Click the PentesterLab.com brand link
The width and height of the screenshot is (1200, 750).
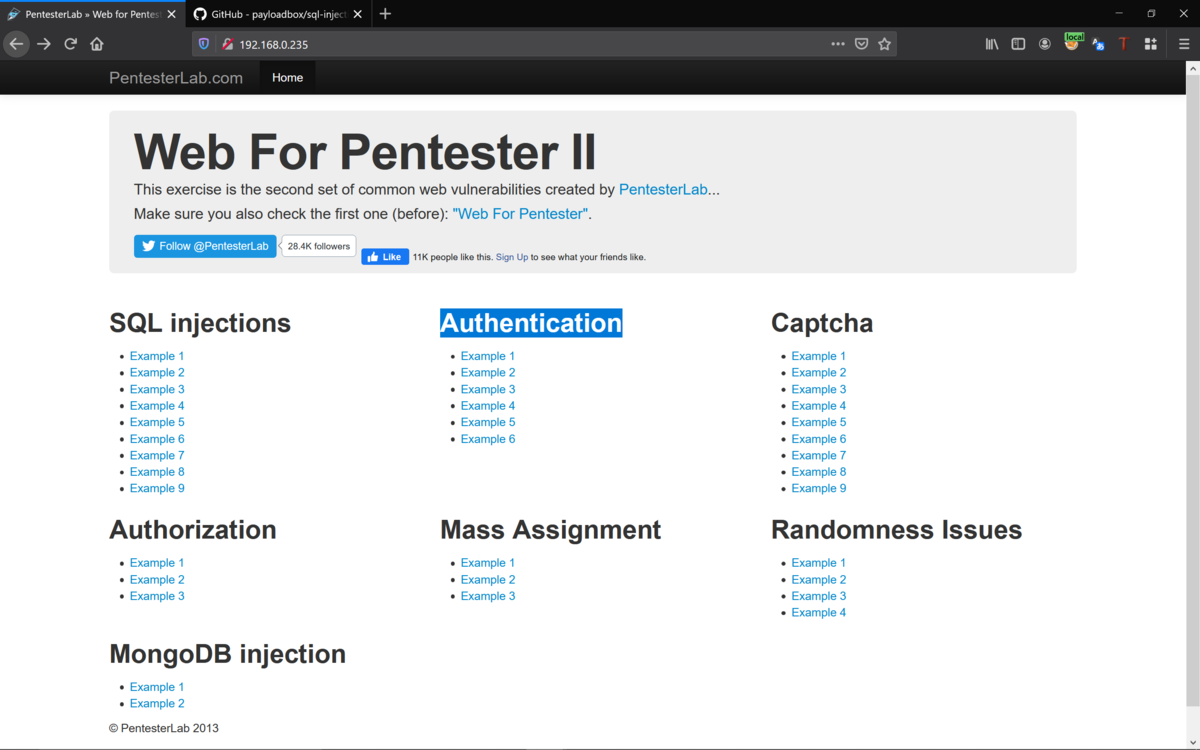click(x=176, y=78)
